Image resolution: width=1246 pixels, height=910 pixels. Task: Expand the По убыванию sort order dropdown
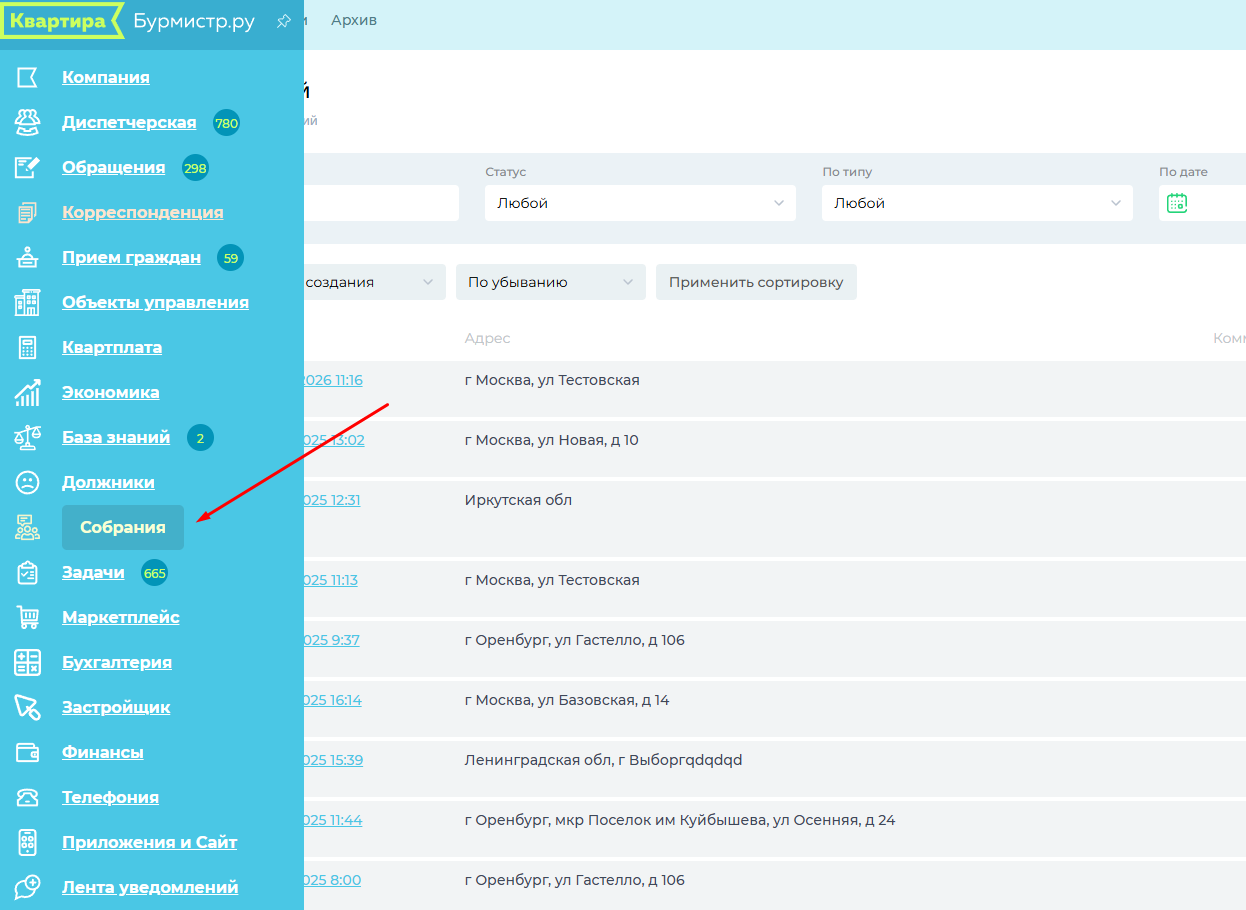coord(550,282)
